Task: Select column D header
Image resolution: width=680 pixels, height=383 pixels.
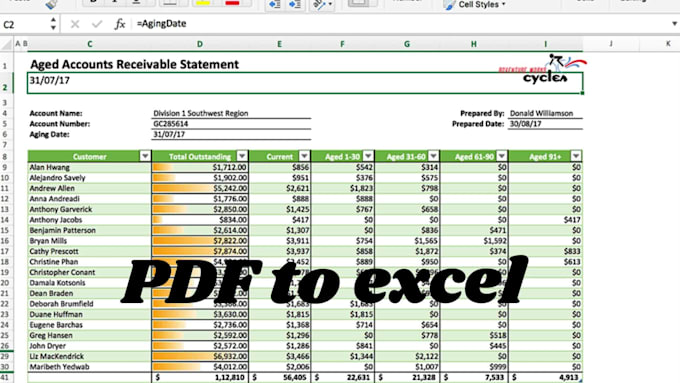Action: click(199, 44)
